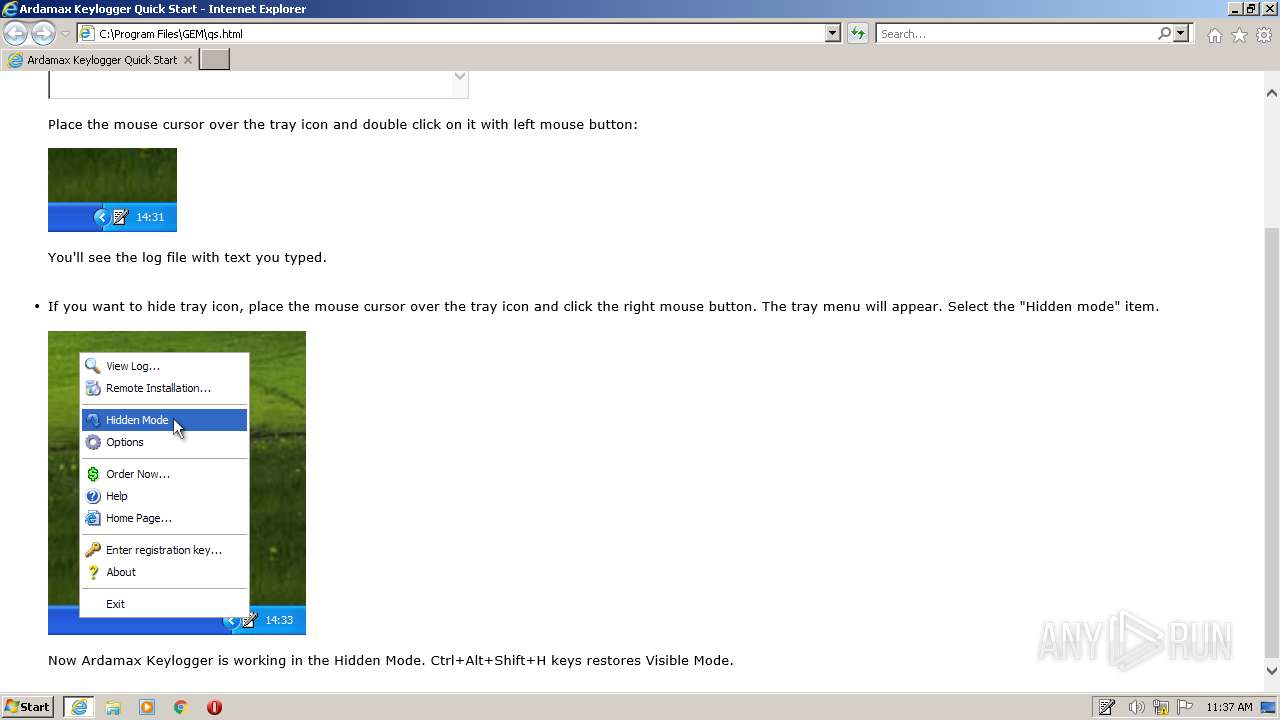1280x720 pixels.
Task: Click the "If you want to hide tray icon" paragraph
Action: point(603,306)
